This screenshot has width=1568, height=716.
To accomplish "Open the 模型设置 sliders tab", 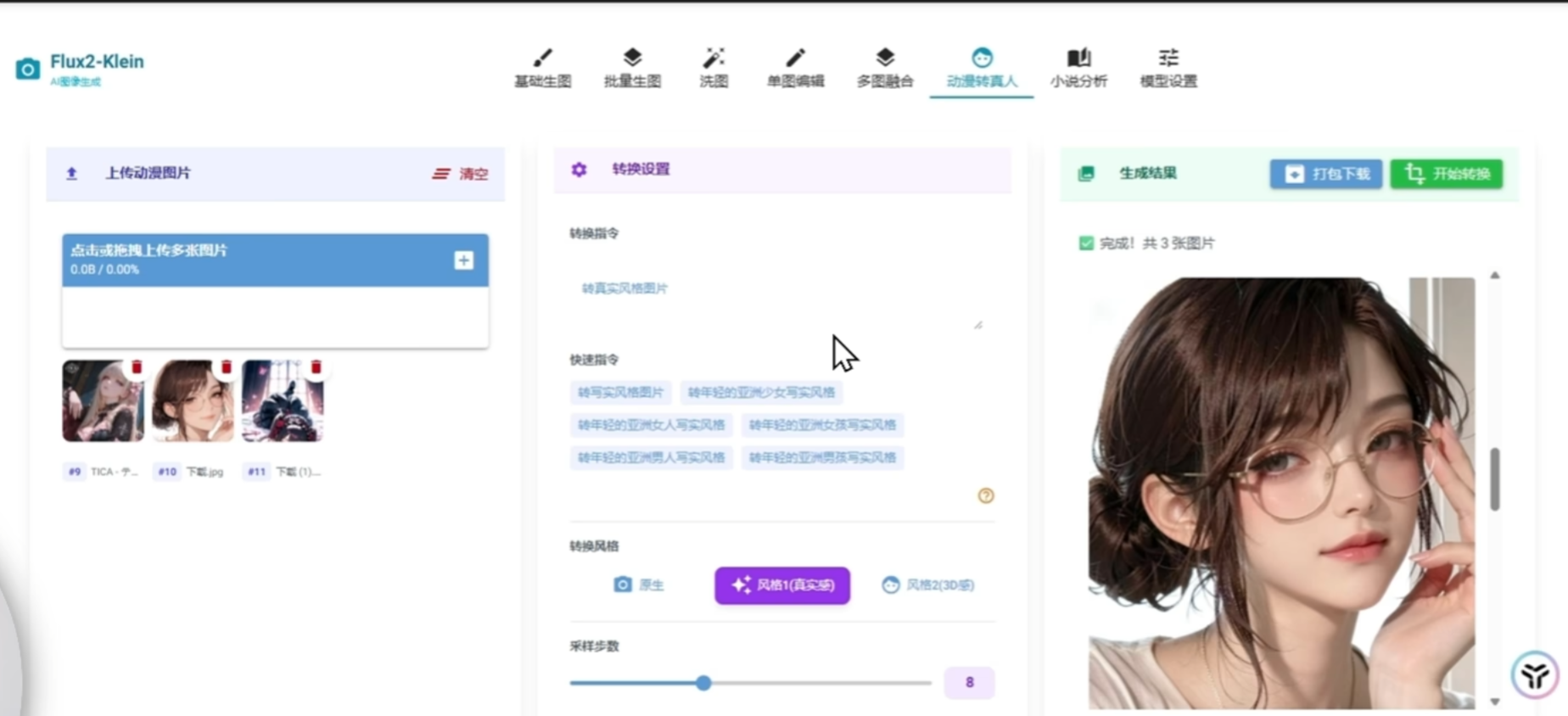I will pyautogui.click(x=1168, y=68).
